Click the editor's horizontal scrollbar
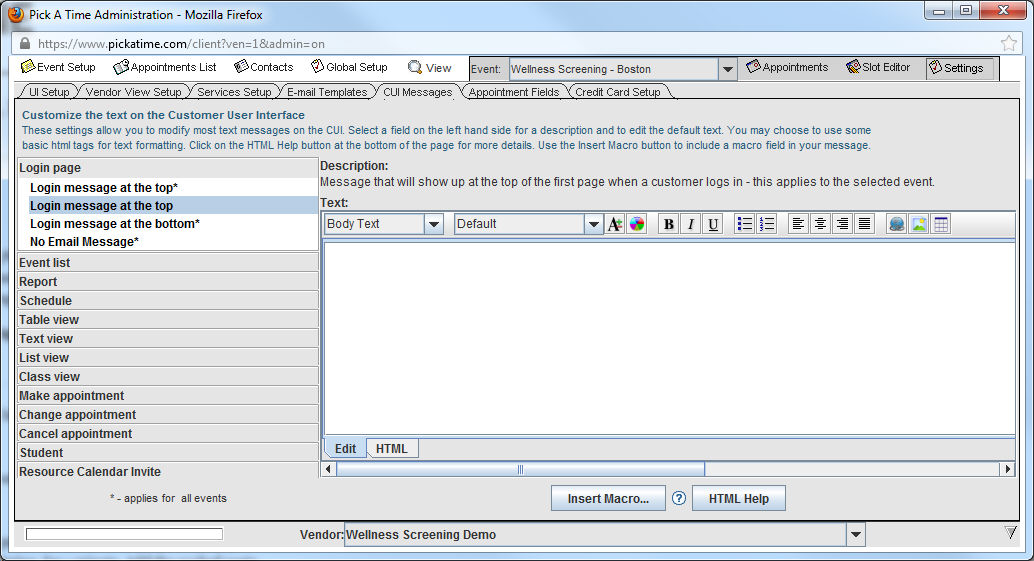 pyautogui.click(x=520, y=469)
